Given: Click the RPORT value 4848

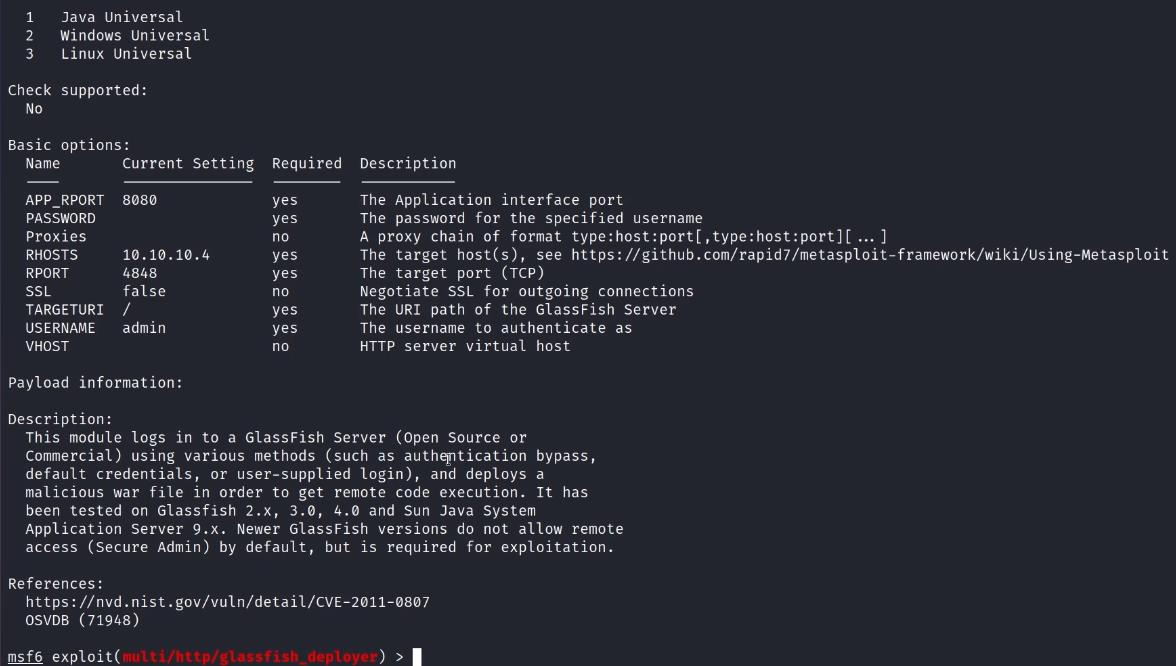Looking at the screenshot, I should click(x=140, y=273).
